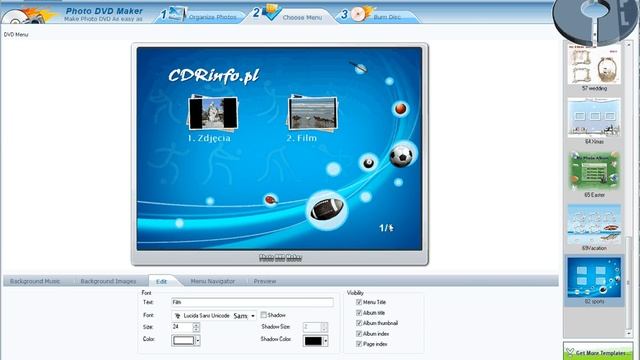Click the Burn Disc flaming disc icon
The height and width of the screenshot is (360, 640).
pos(362,13)
